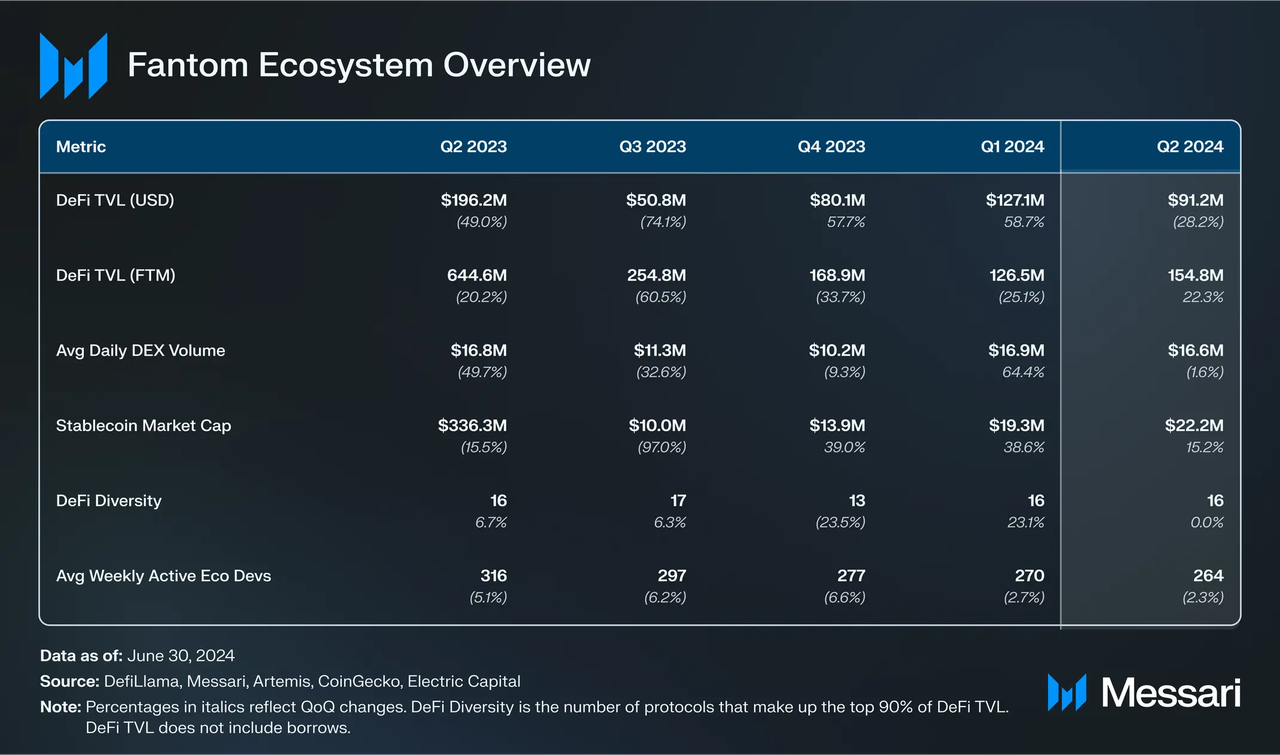1280x755 pixels.
Task: Select the Q1 2024 column header
Action: point(1011,146)
